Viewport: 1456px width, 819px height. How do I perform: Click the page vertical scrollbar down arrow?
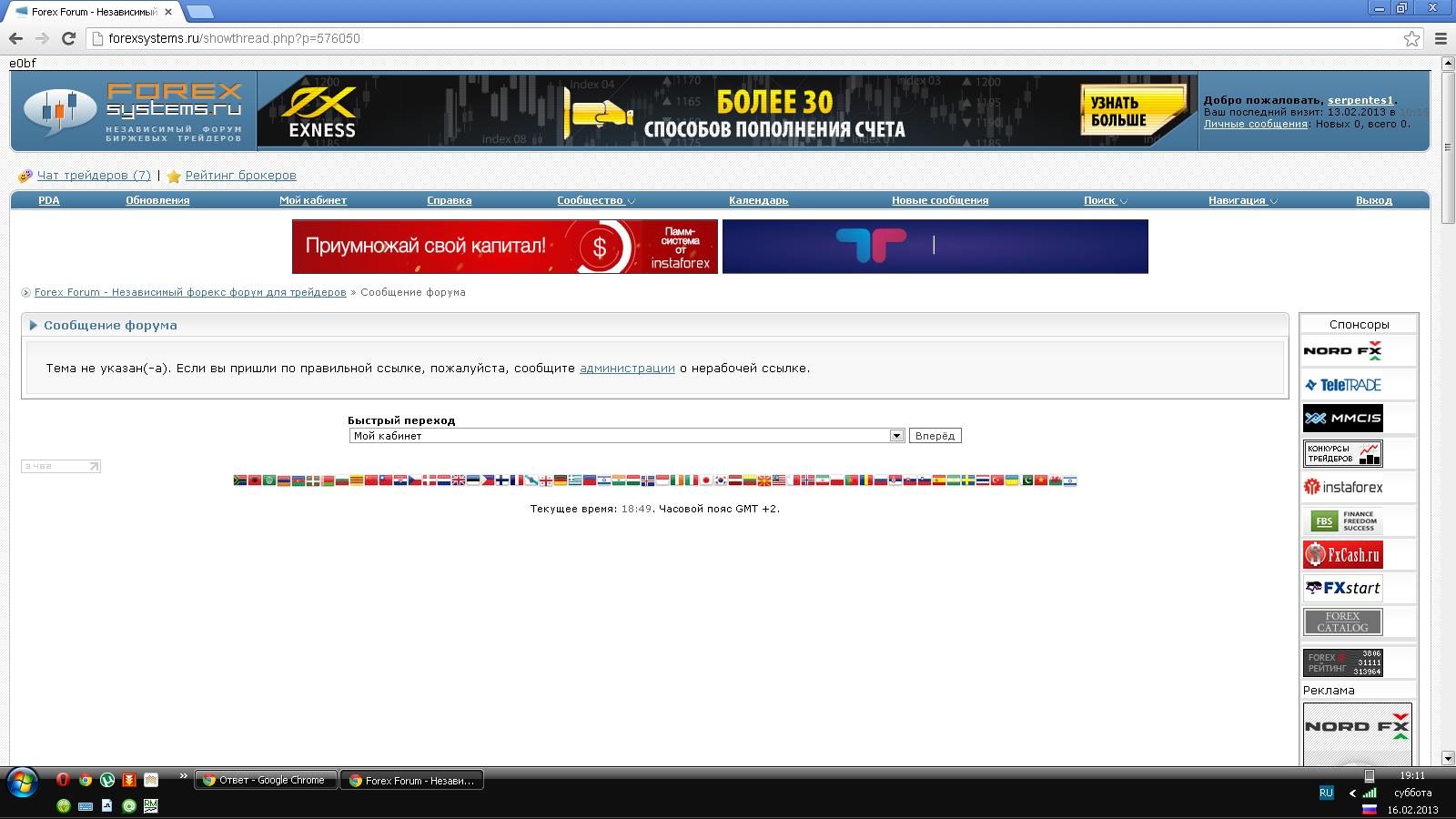point(1448,758)
